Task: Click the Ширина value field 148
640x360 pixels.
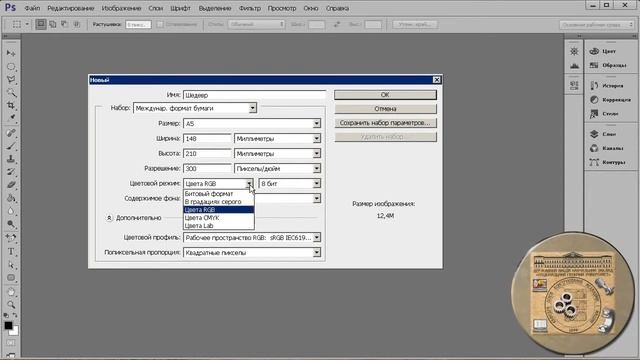Action: point(207,139)
